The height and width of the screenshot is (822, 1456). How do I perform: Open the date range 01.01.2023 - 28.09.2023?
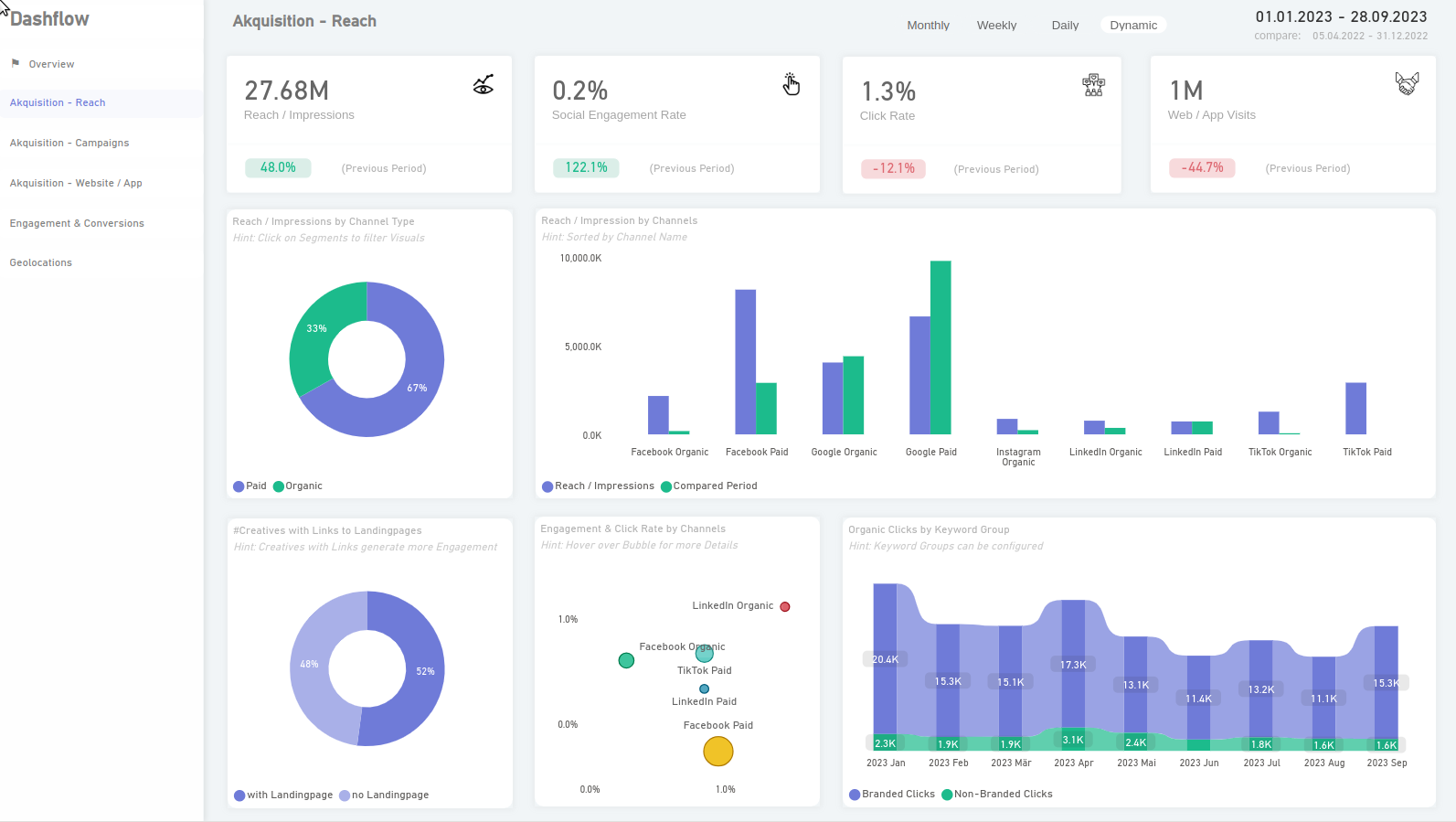click(x=1341, y=16)
